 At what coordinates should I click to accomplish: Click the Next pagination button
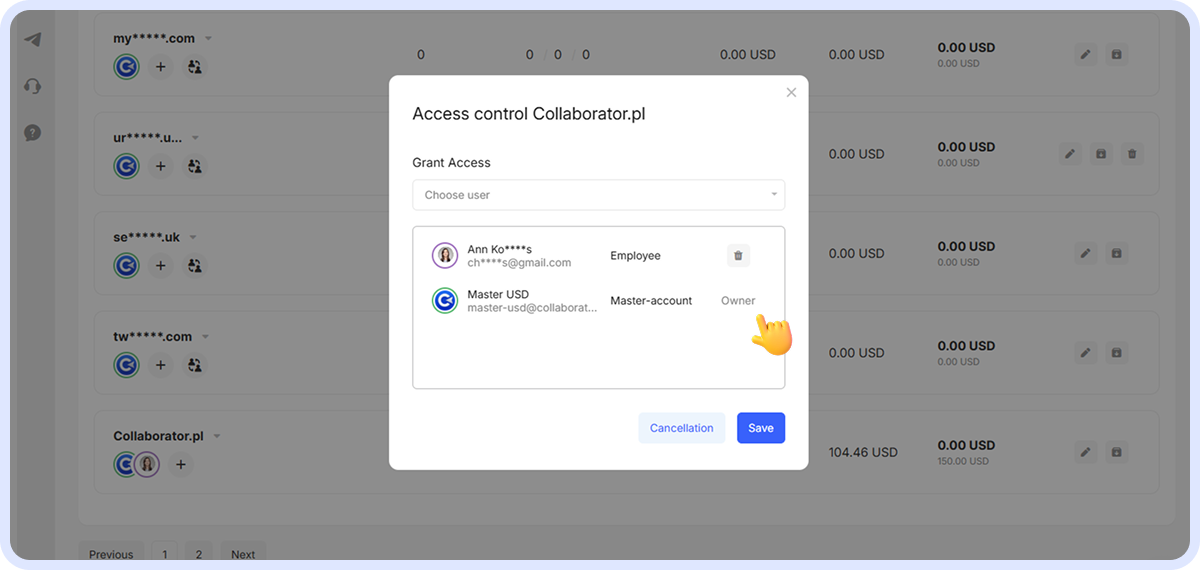pyautogui.click(x=243, y=554)
